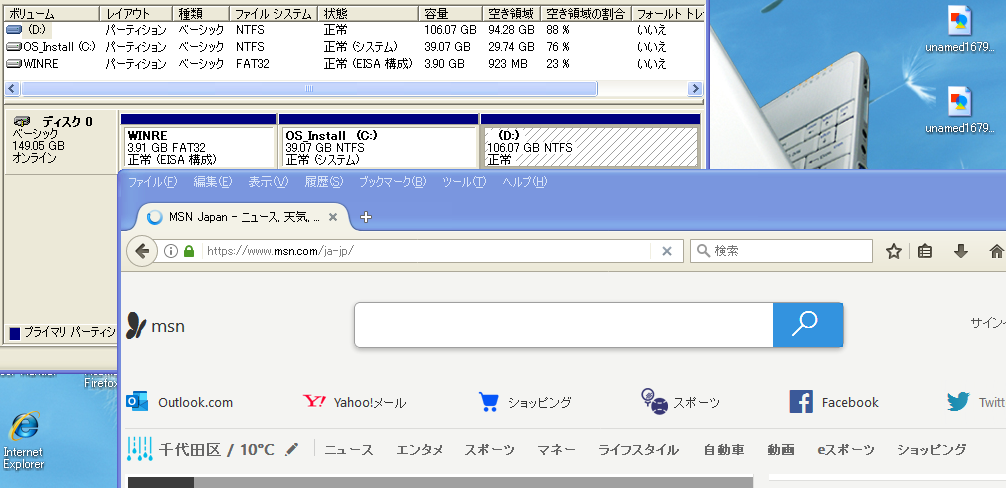Show bookmarks list icon in Firefox toolbar

[x=925, y=251]
